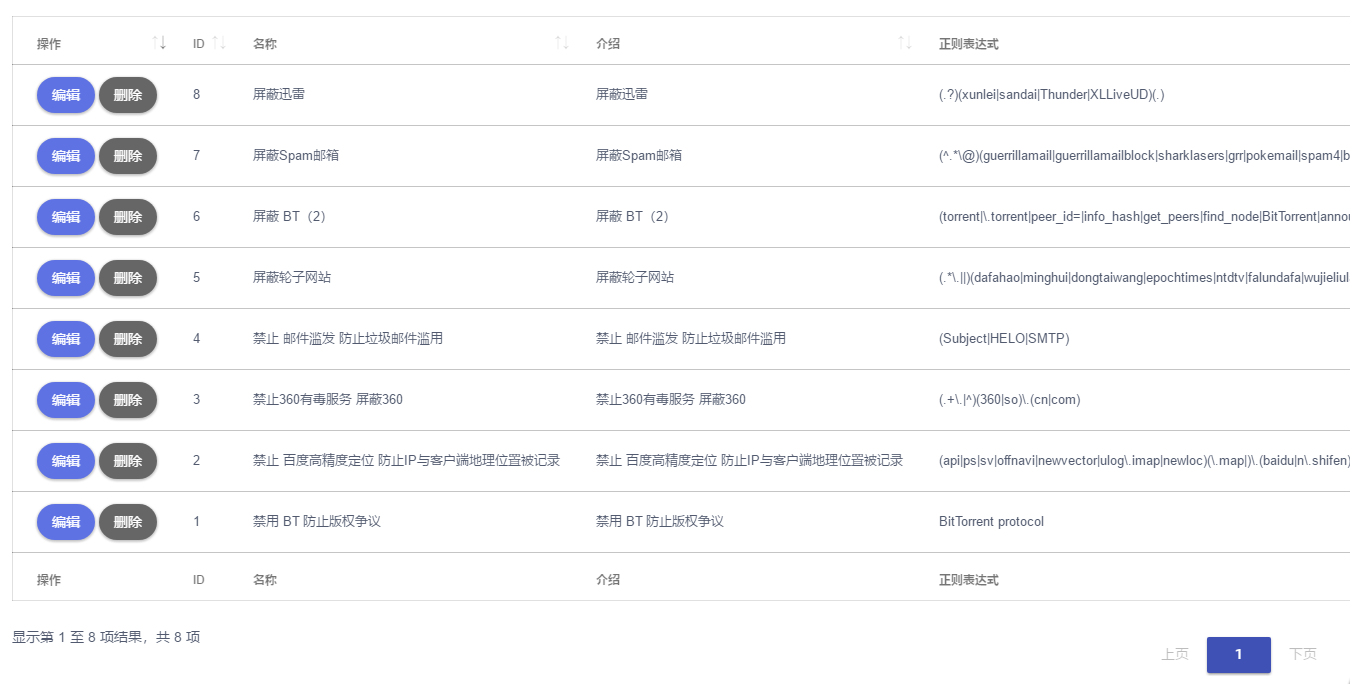The image size is (1350, 684).
Task: Select the 屏蔽迅雷 name cell
Action: 279,94
